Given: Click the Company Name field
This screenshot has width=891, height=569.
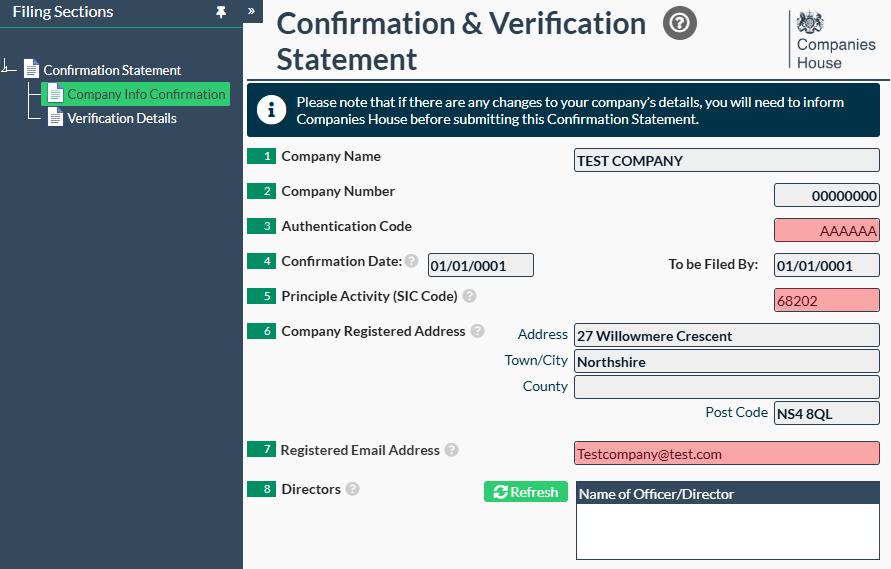Looking at the screenshot, I should (x=726, y=160).
